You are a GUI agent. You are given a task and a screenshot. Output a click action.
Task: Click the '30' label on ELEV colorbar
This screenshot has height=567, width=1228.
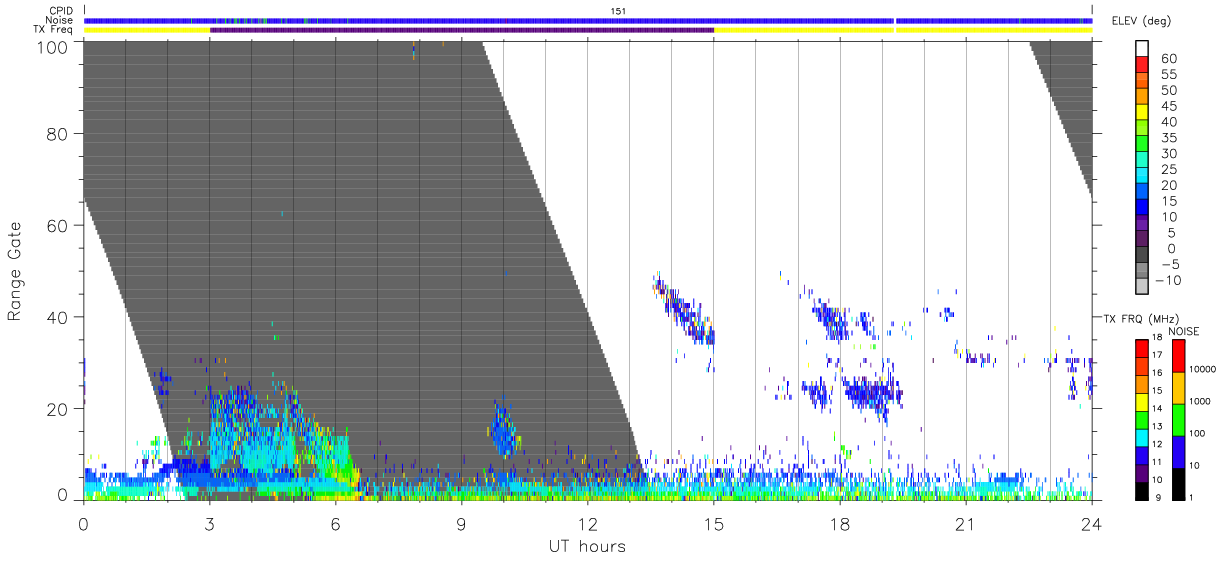click(x=1169, y=154)
